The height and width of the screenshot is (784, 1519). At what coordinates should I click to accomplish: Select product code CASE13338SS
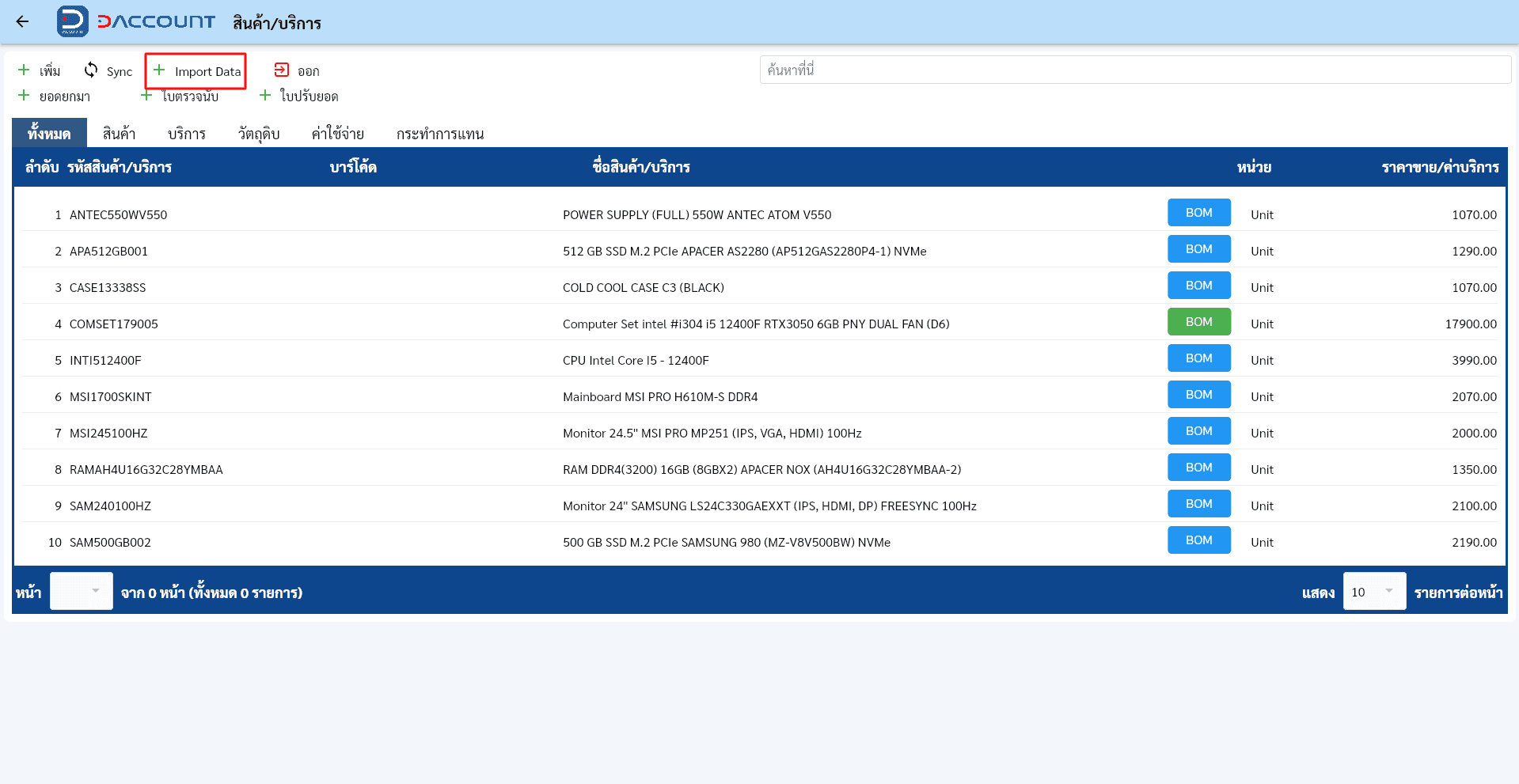click(108, 288)
